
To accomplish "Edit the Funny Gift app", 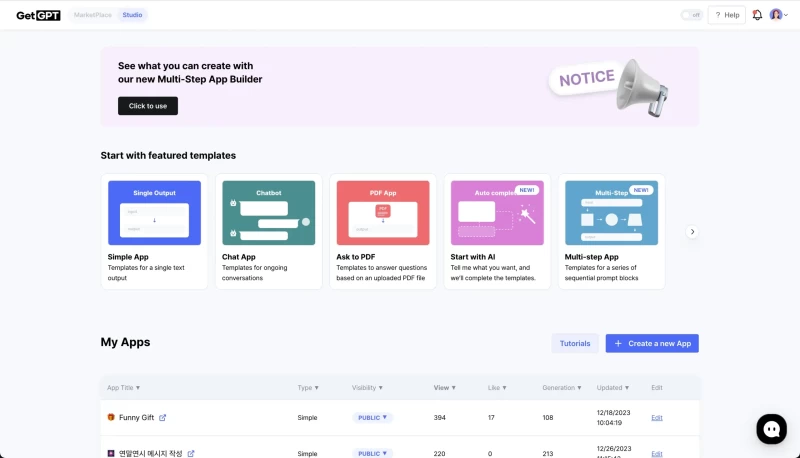I will point(657,417).
